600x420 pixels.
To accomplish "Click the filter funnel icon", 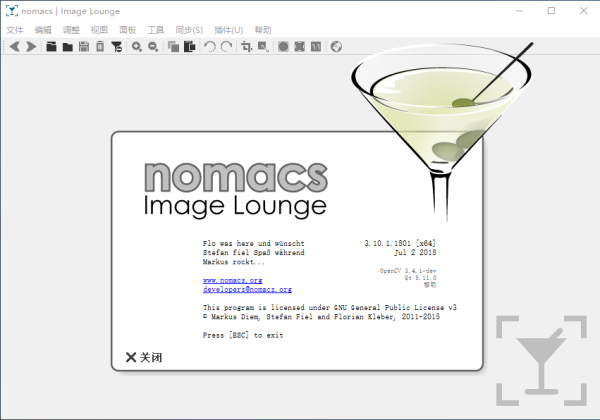I will coord(116,47).
